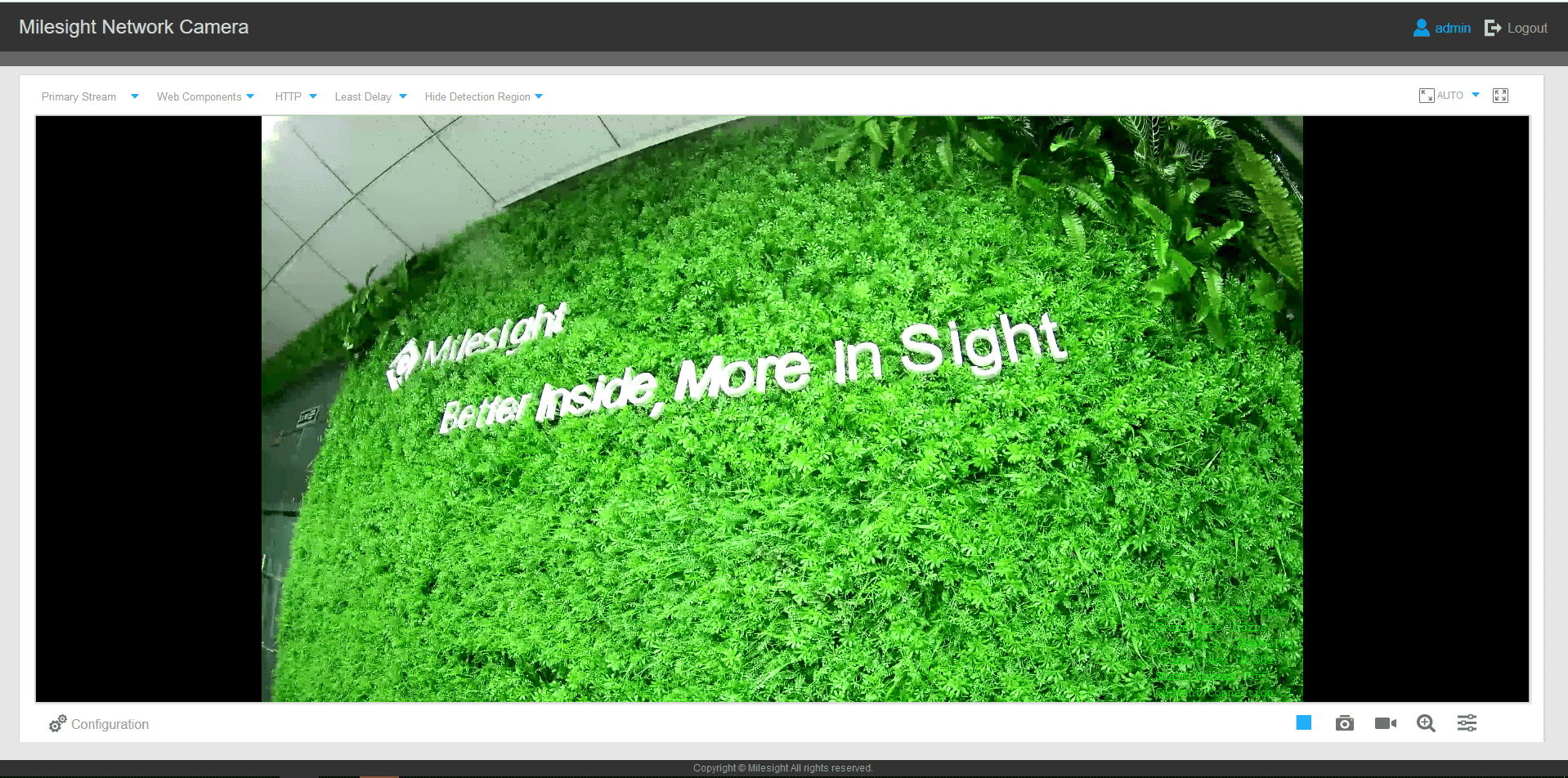Viewport: 1568px width, 778px height.
Task: Click the blue stop live view icon
Action: click(x=1303, y=723)
